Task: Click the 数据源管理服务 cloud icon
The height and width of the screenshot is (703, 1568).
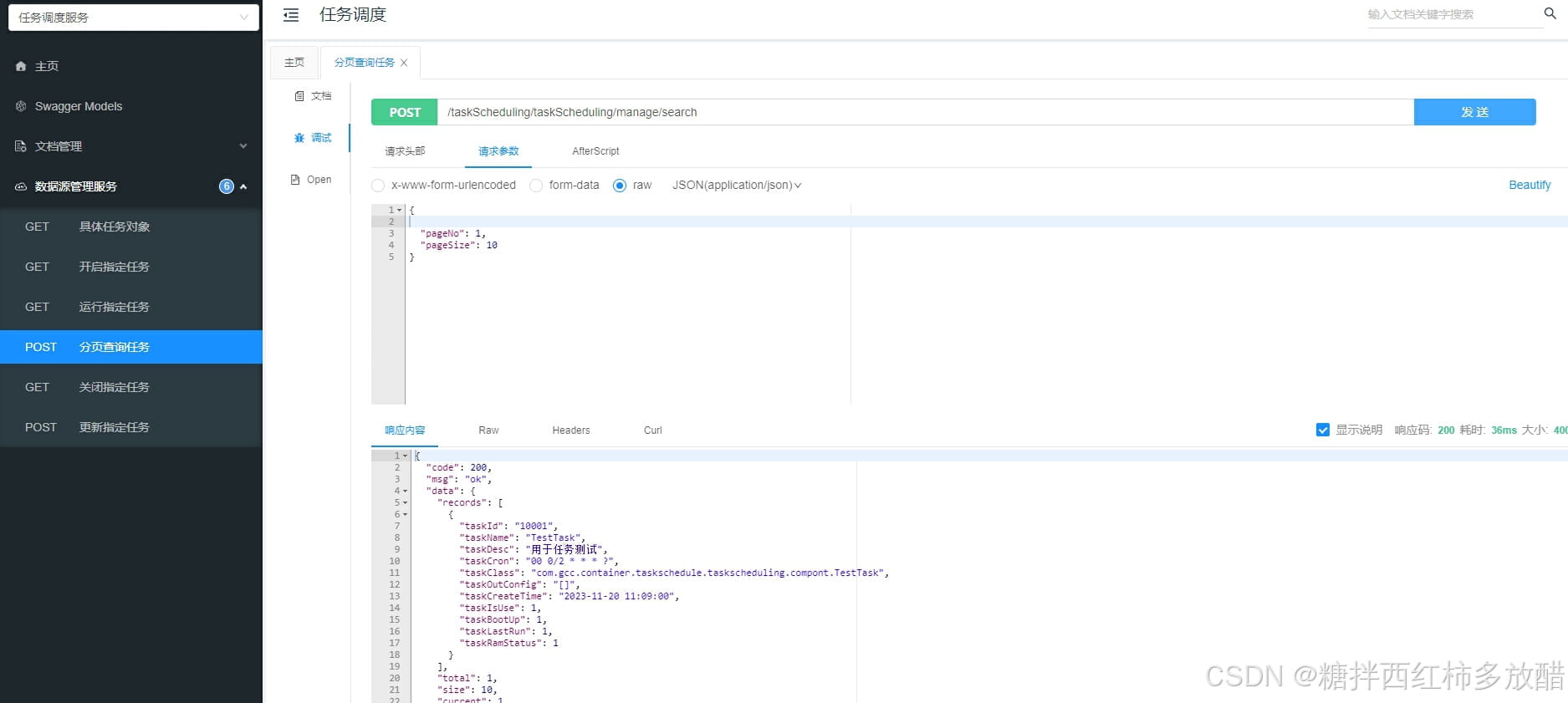Action: pyautogui.click(x=21, y=186)
